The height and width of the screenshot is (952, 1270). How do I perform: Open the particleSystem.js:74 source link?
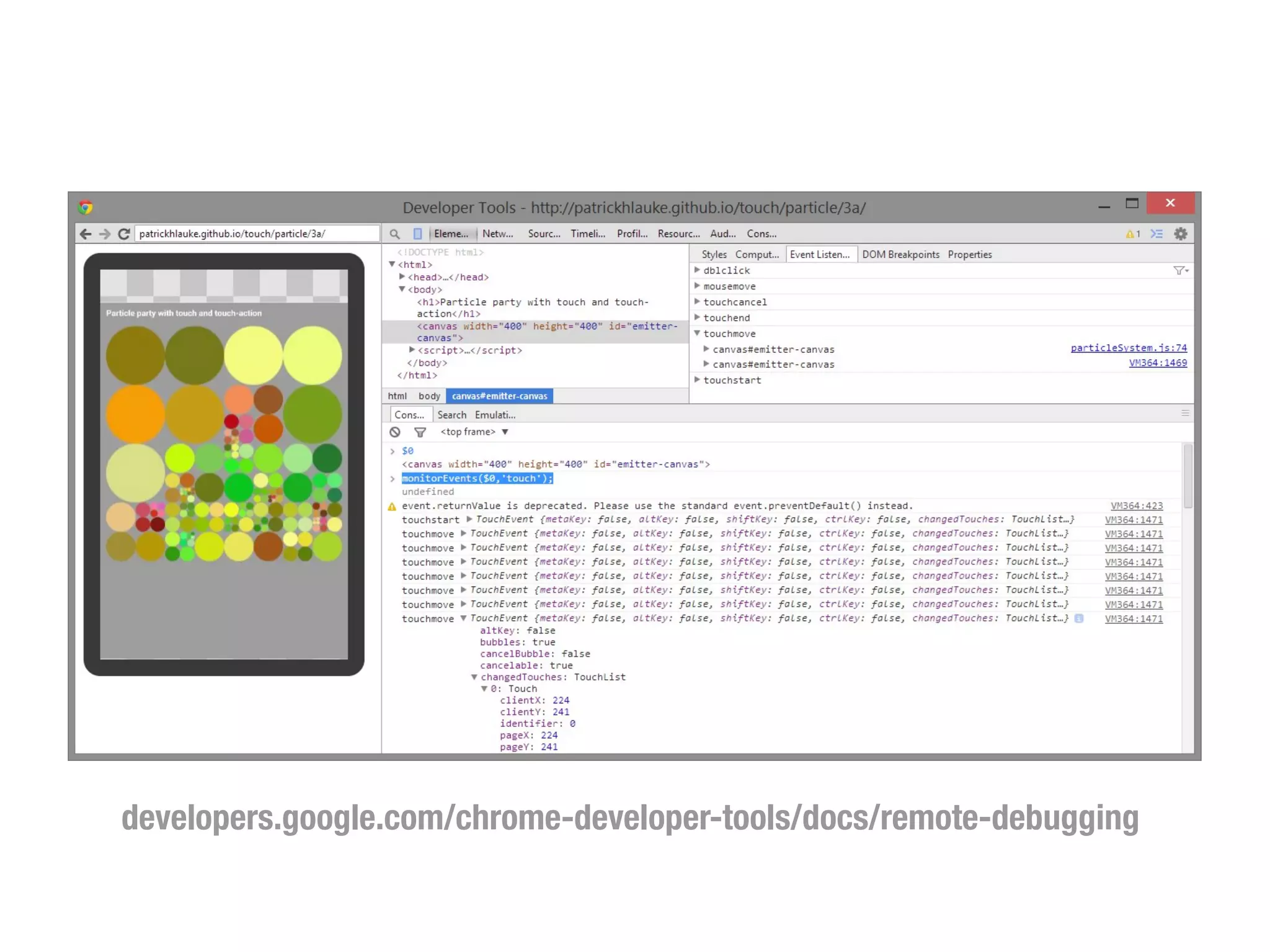(x=1129, y=348)
